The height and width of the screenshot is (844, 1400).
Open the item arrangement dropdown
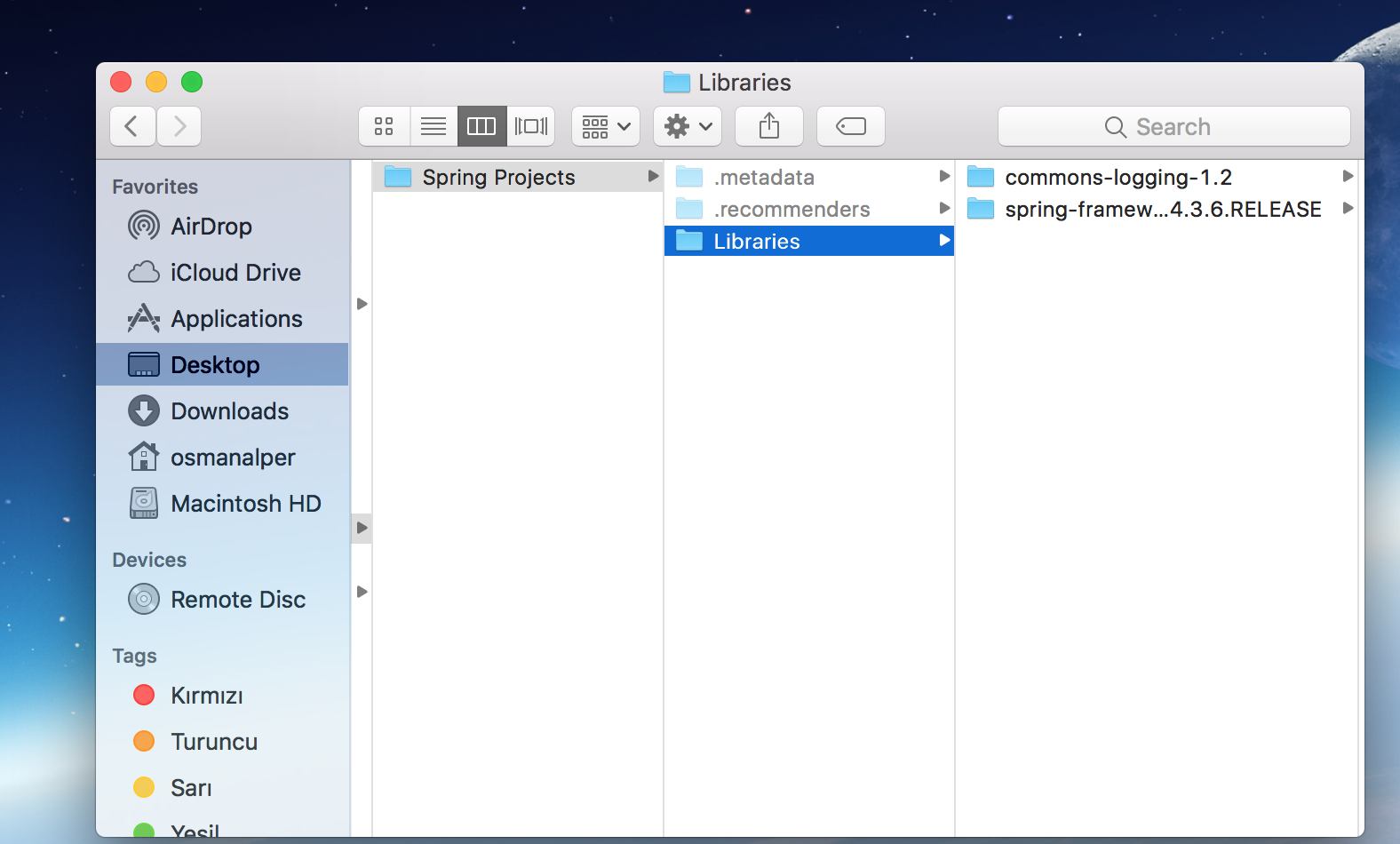[x=606, y=126]
